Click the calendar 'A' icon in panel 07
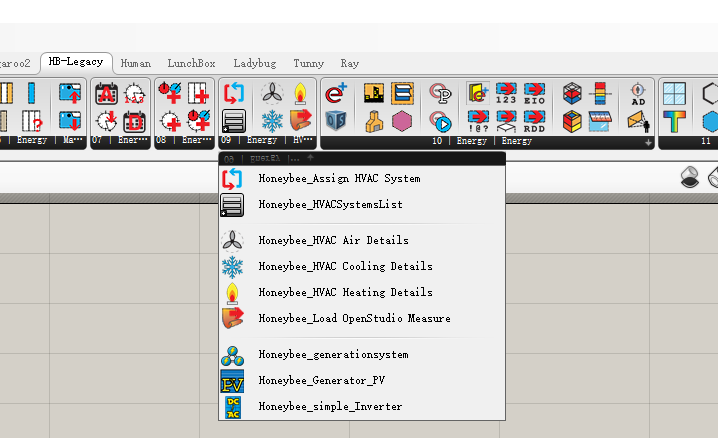718x438 pixels. click(x=106, y=94)
